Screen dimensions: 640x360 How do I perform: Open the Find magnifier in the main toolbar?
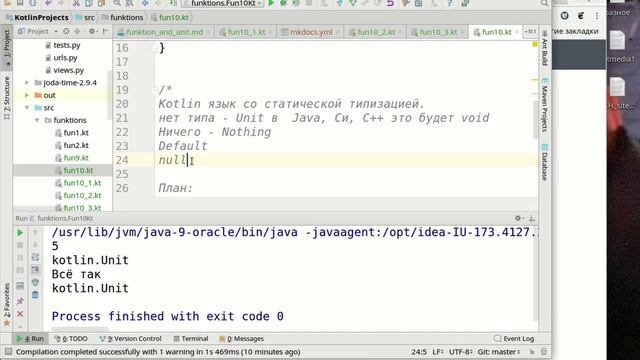pos(117,3)
